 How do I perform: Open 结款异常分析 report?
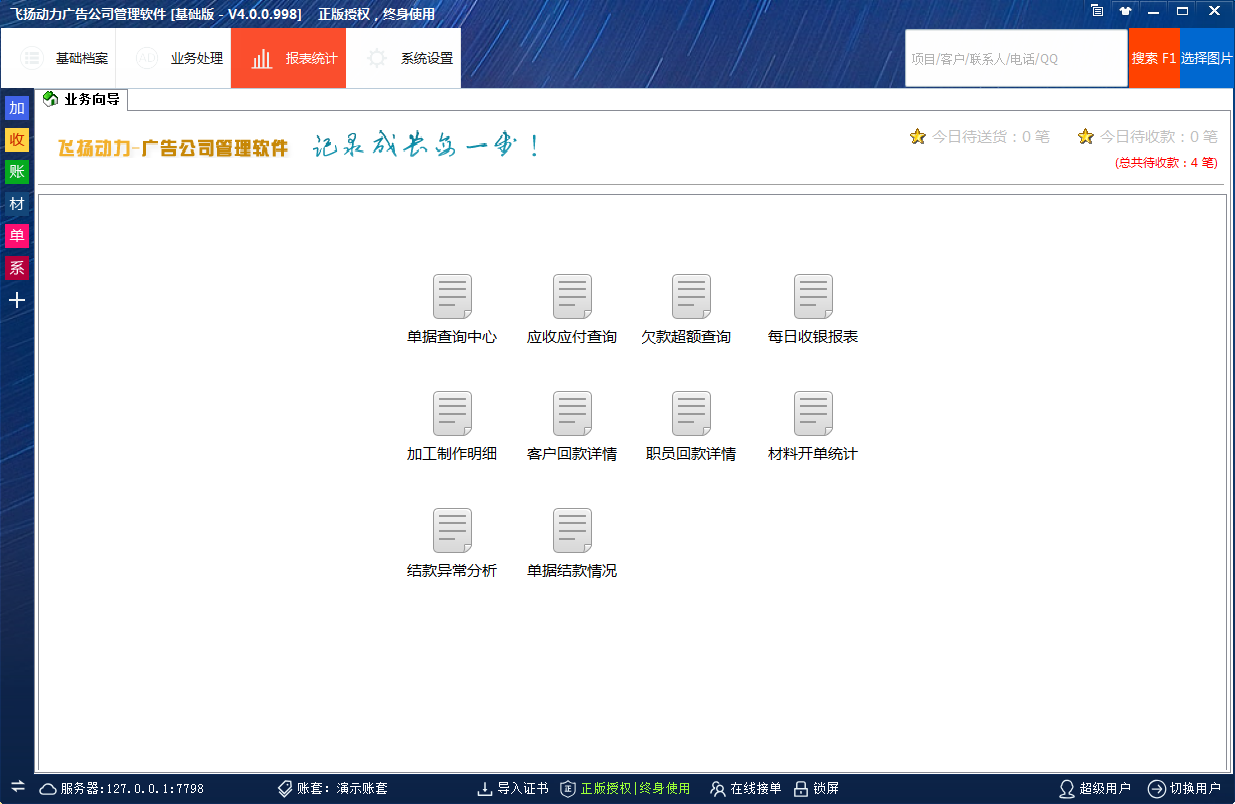pos(452,532)
